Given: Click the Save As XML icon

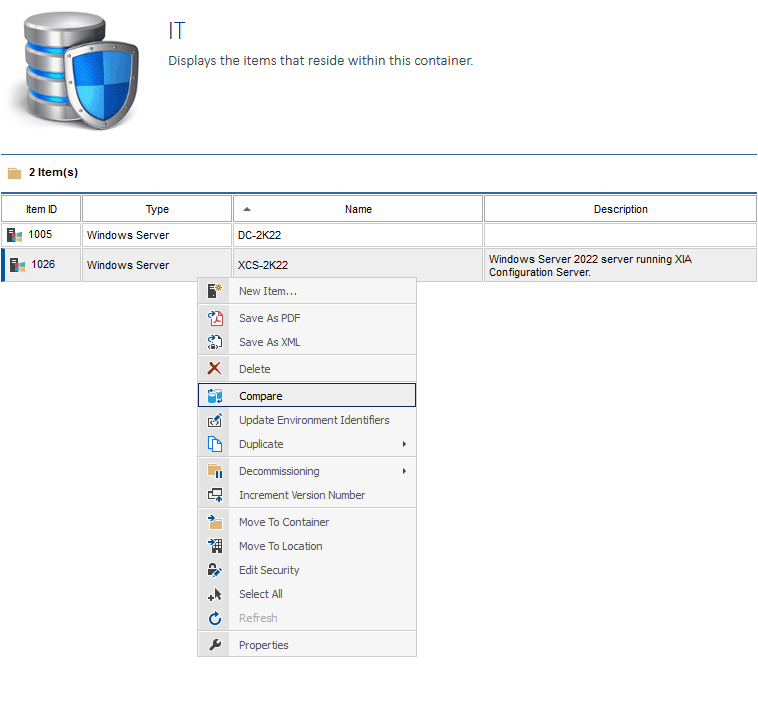Looking at the screenshot, I should point(214,342).
